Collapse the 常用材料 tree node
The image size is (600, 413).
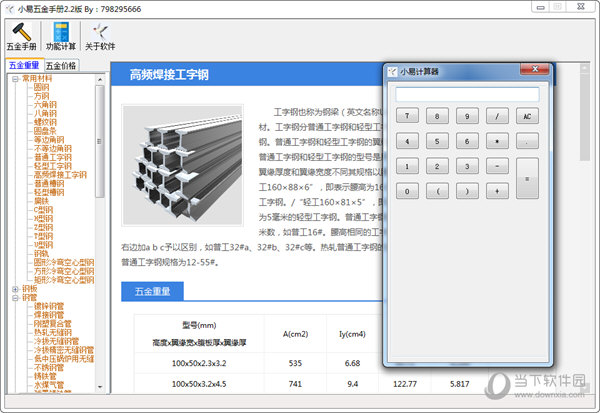point(15,78)
